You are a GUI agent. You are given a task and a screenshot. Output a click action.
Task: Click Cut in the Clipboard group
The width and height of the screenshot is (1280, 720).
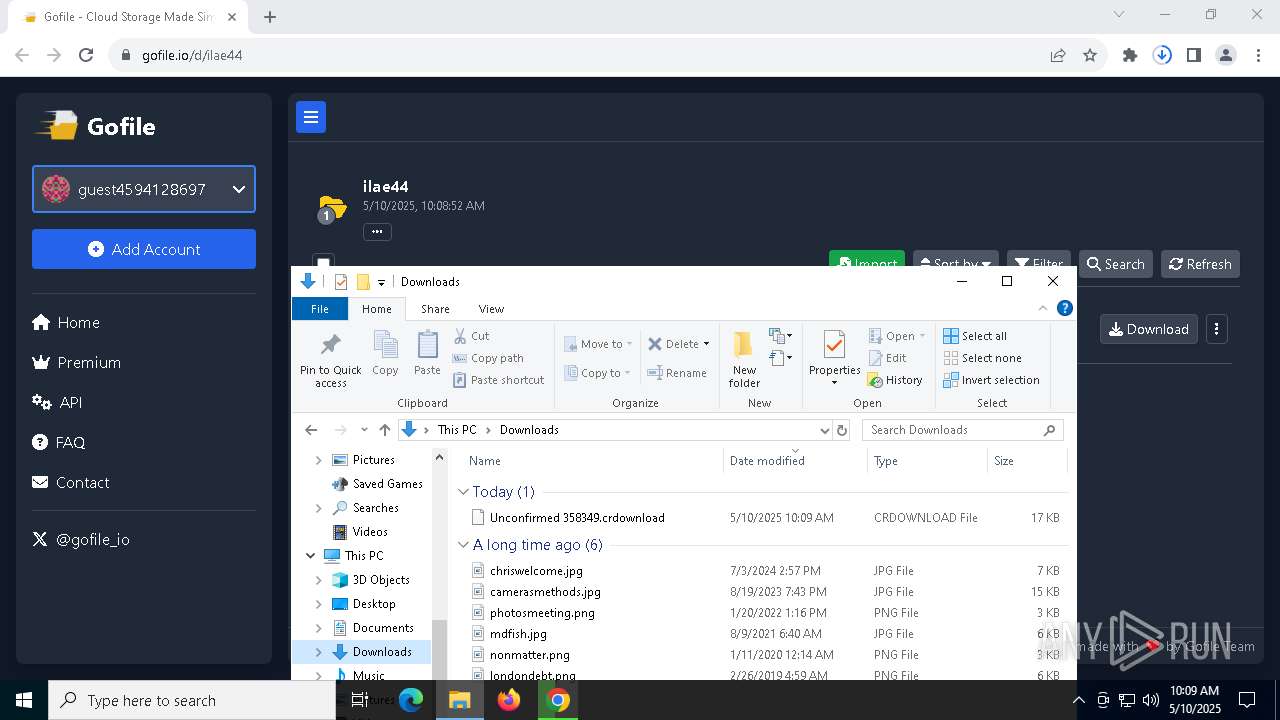(x=471, y=336)
